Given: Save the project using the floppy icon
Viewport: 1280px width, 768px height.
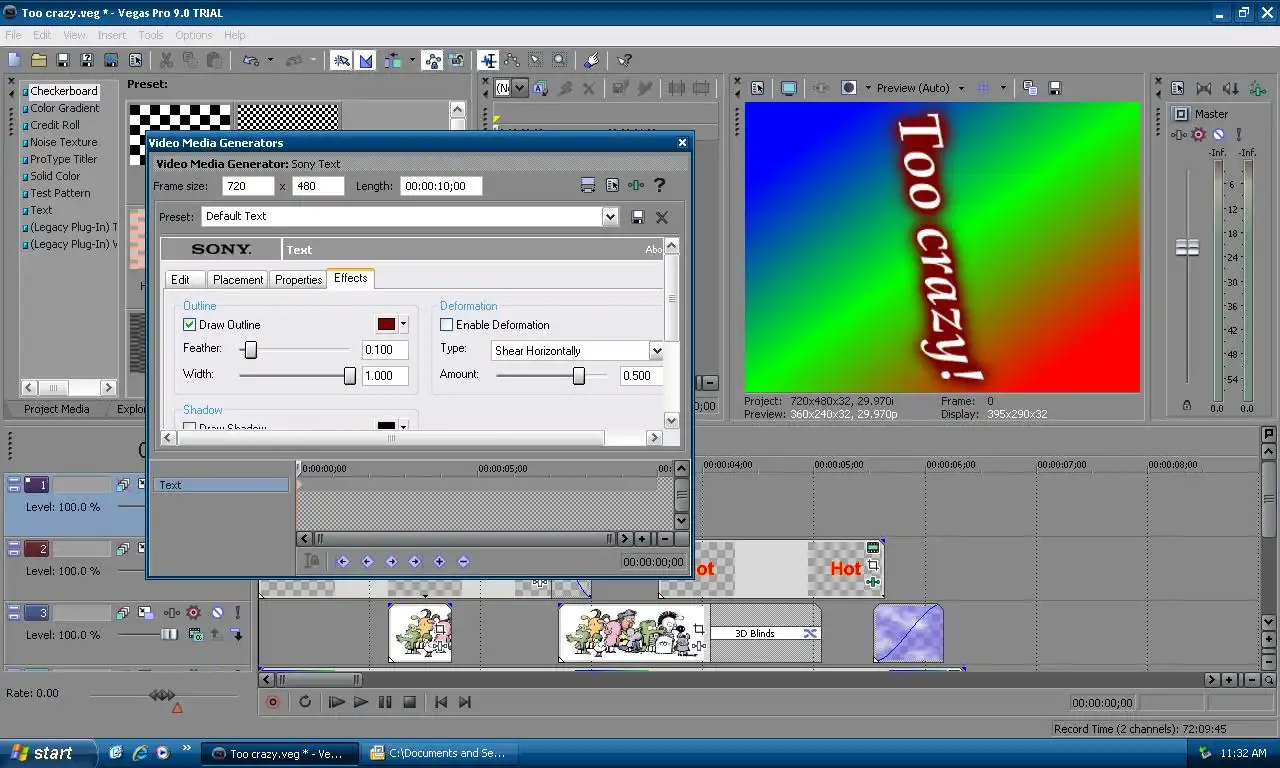Looking at the screenshot, I should pyautogui.click(x=63, y=60).
